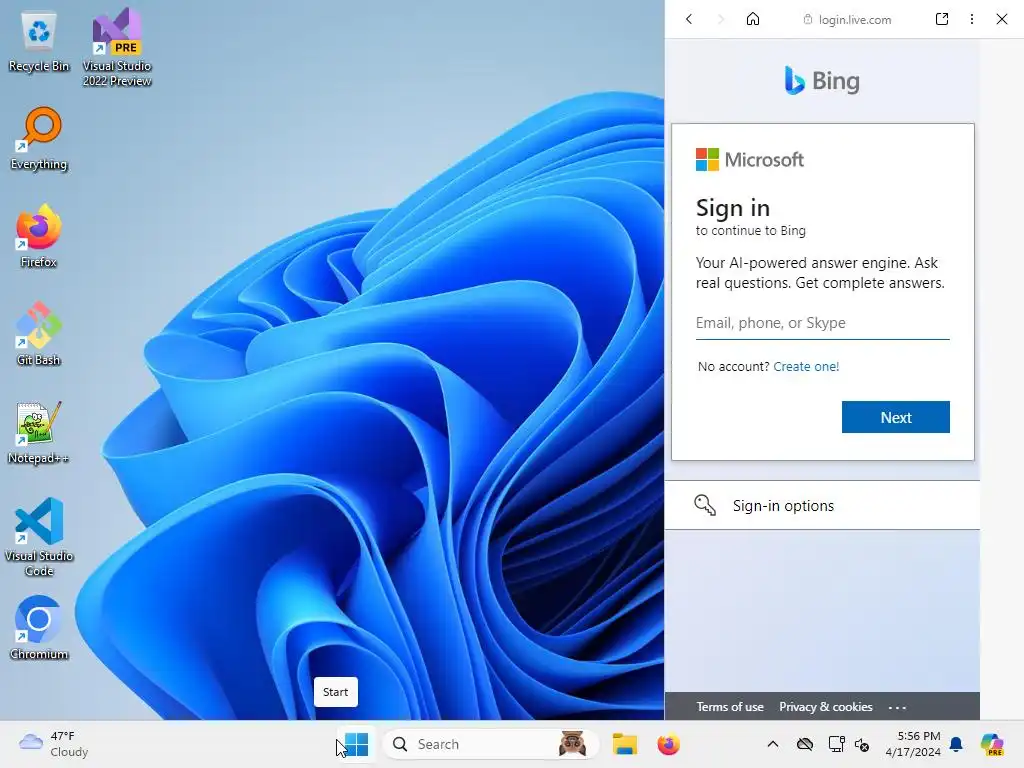Click the cloud sync tray icon
Screen dimensions: 1024x768
[x=805, y=744]
